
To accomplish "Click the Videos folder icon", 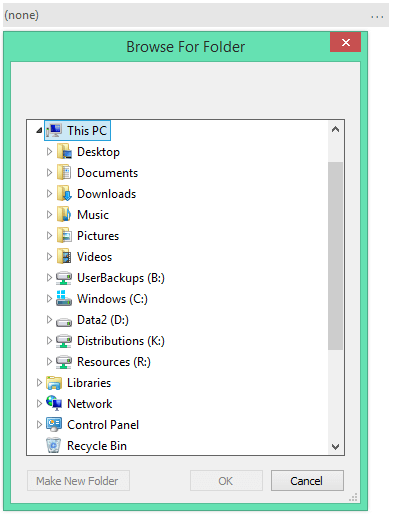I will [64, 257].
